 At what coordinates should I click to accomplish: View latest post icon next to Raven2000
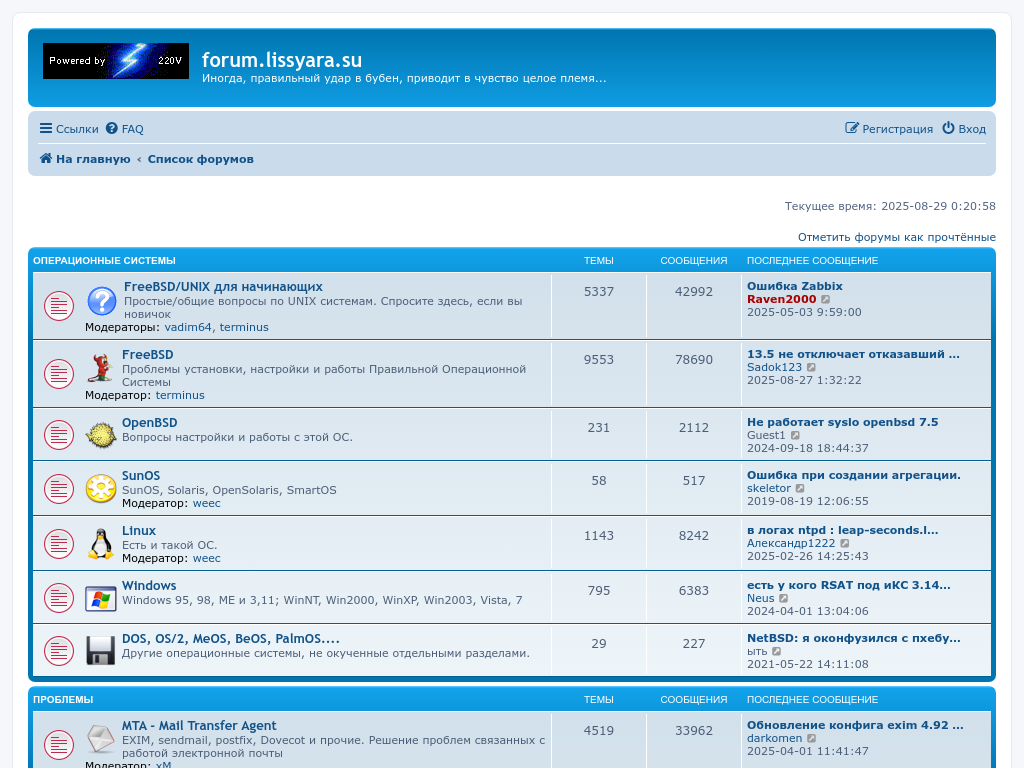pyautogui.click(x=826, y=300)
